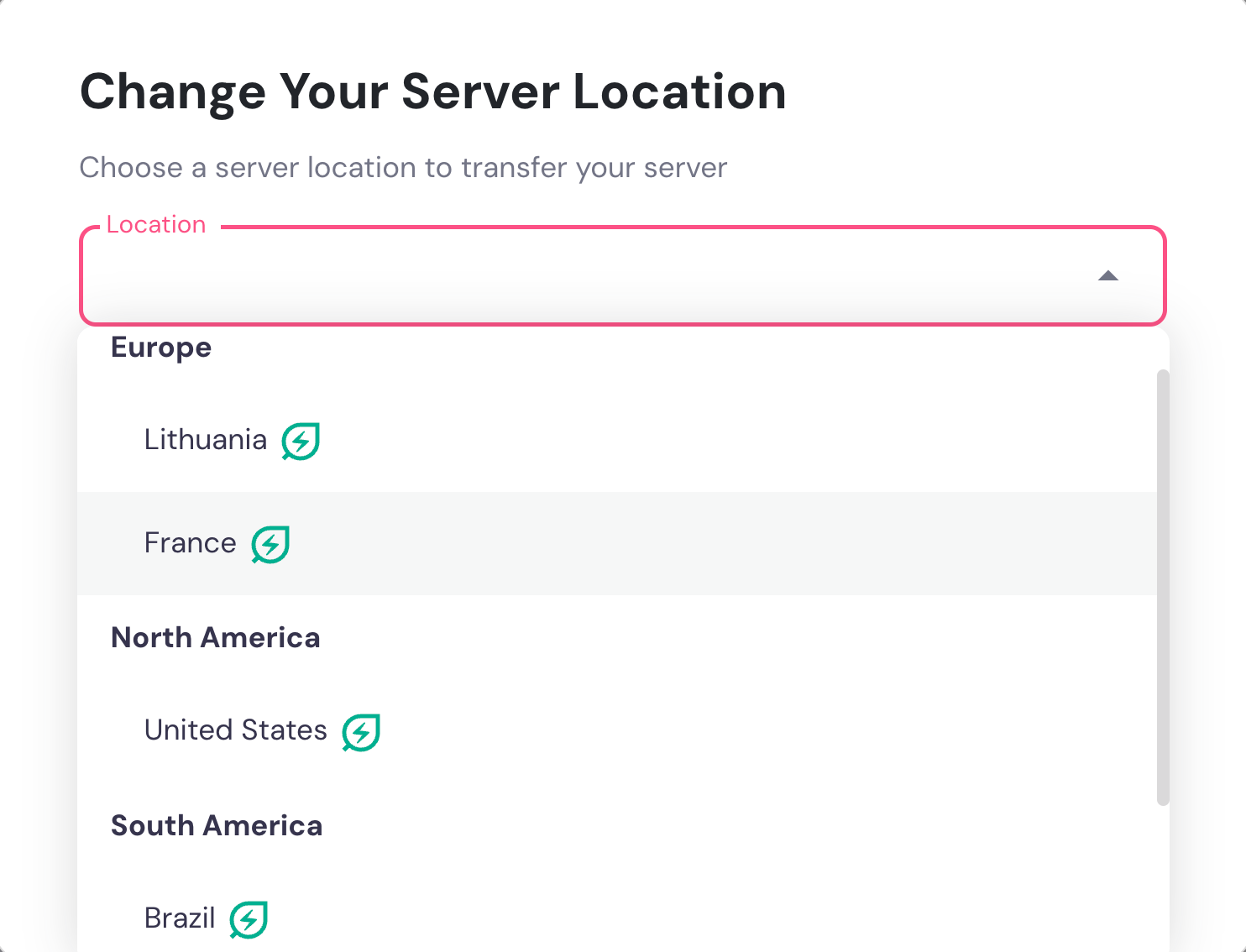Image resolution: width=1246 pixels, height=952 pixels.
Task: Choose the highlighted France option
Action: tap(190, 542)
